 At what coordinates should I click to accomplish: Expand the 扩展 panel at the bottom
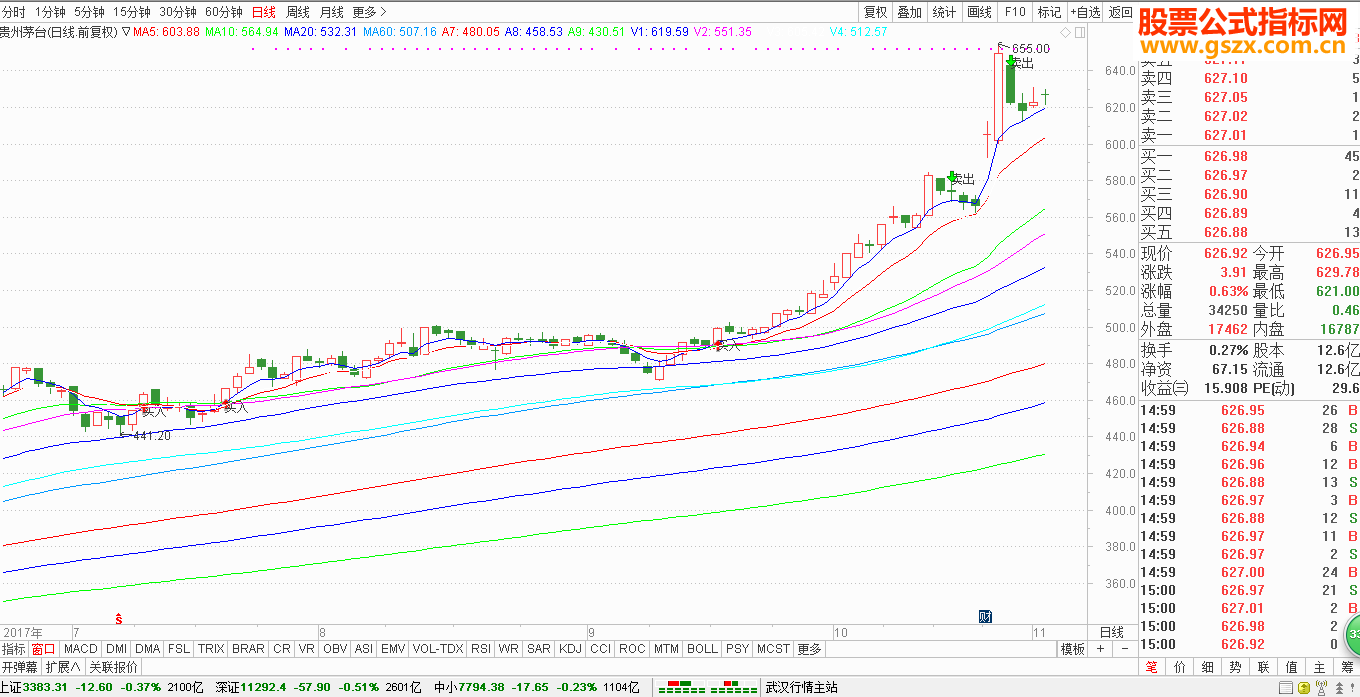coord(63,667)
